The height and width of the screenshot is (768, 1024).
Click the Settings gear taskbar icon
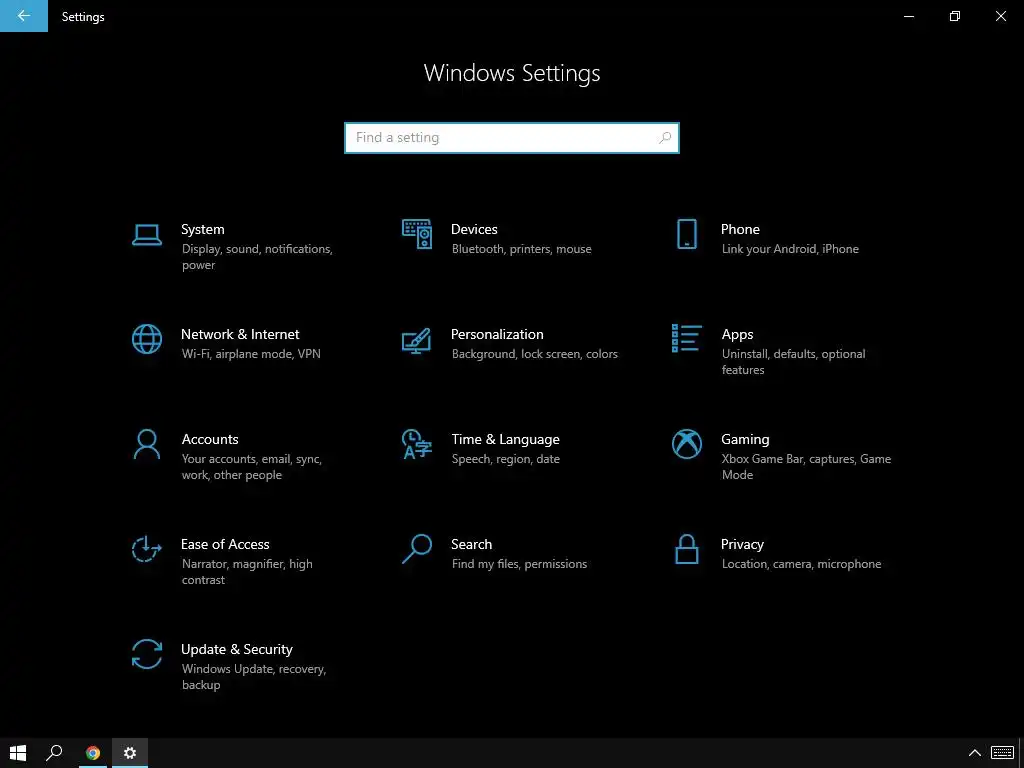coord(130,753)
